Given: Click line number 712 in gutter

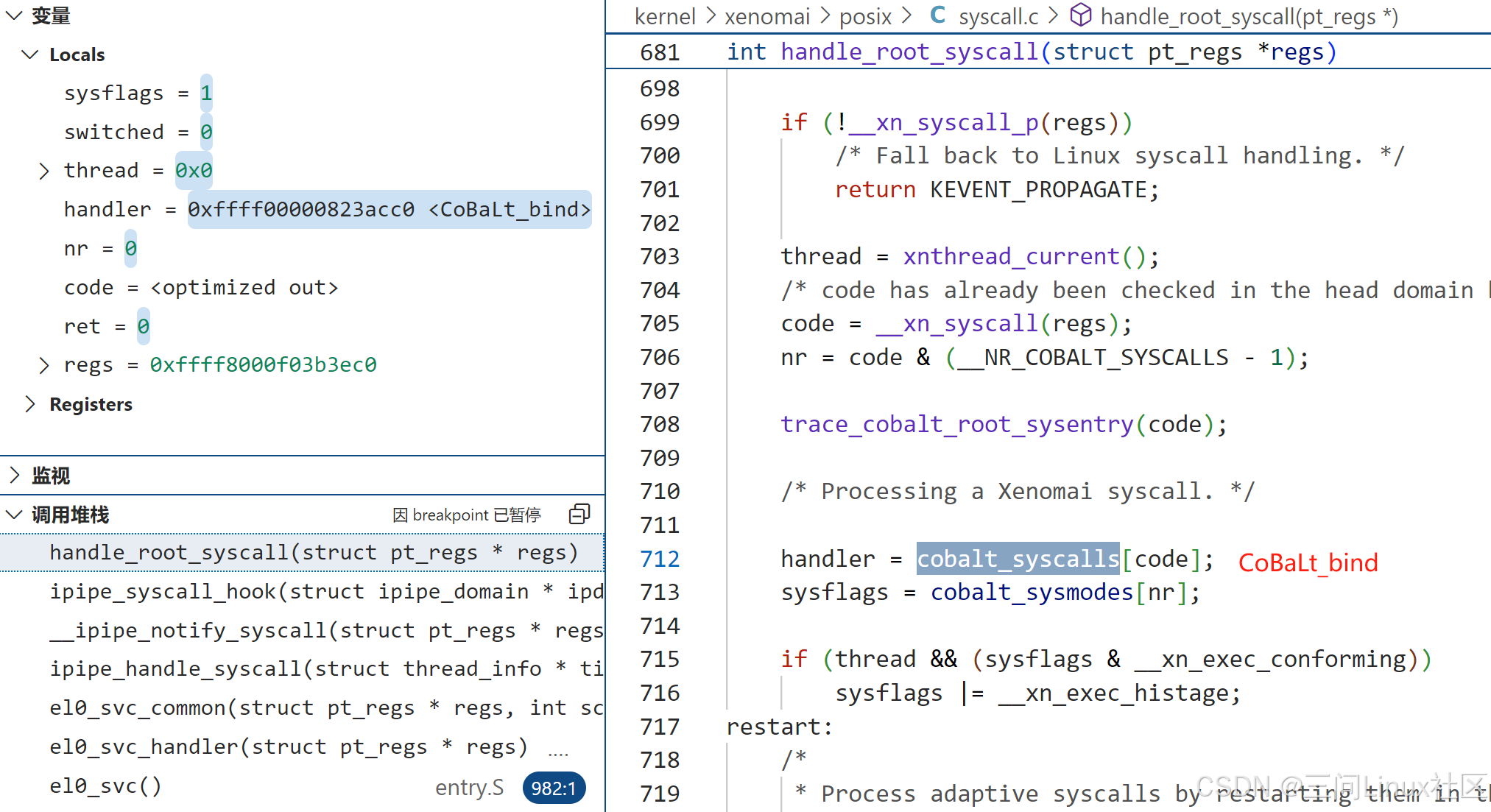Looking at the screenshot, I should pos(660,559).
